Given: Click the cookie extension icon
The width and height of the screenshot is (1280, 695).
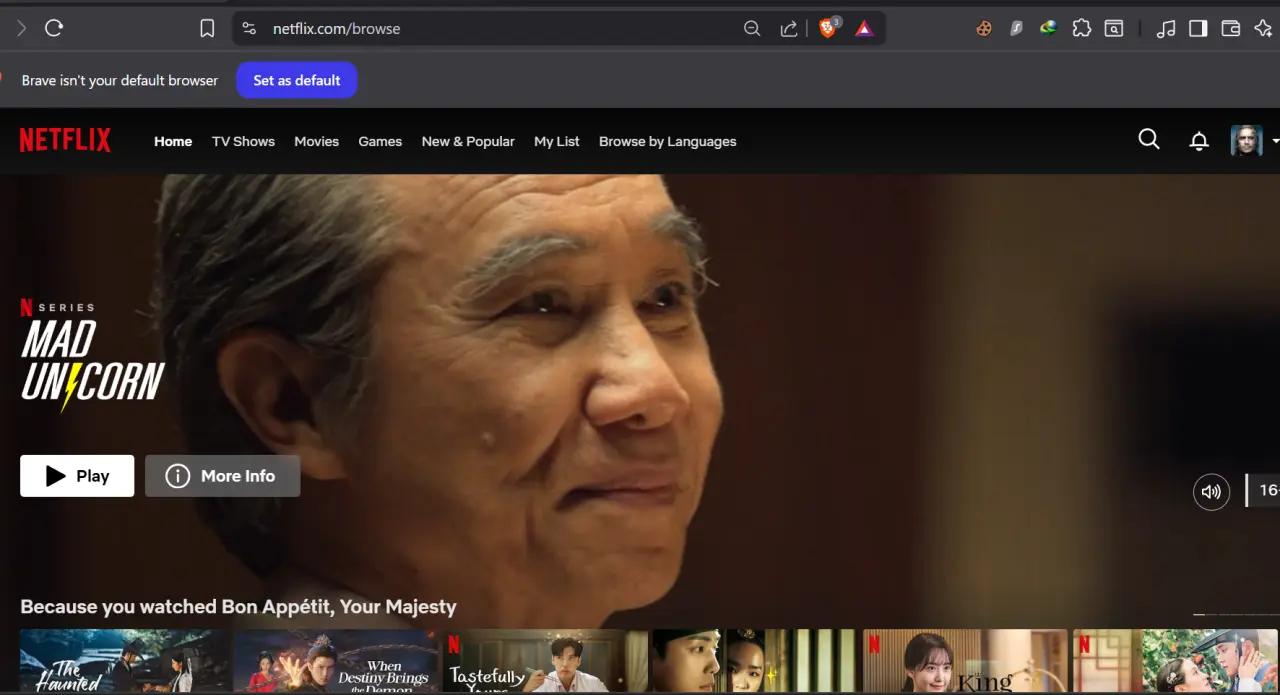Looking at the screenshot, I should click(984, 28).
